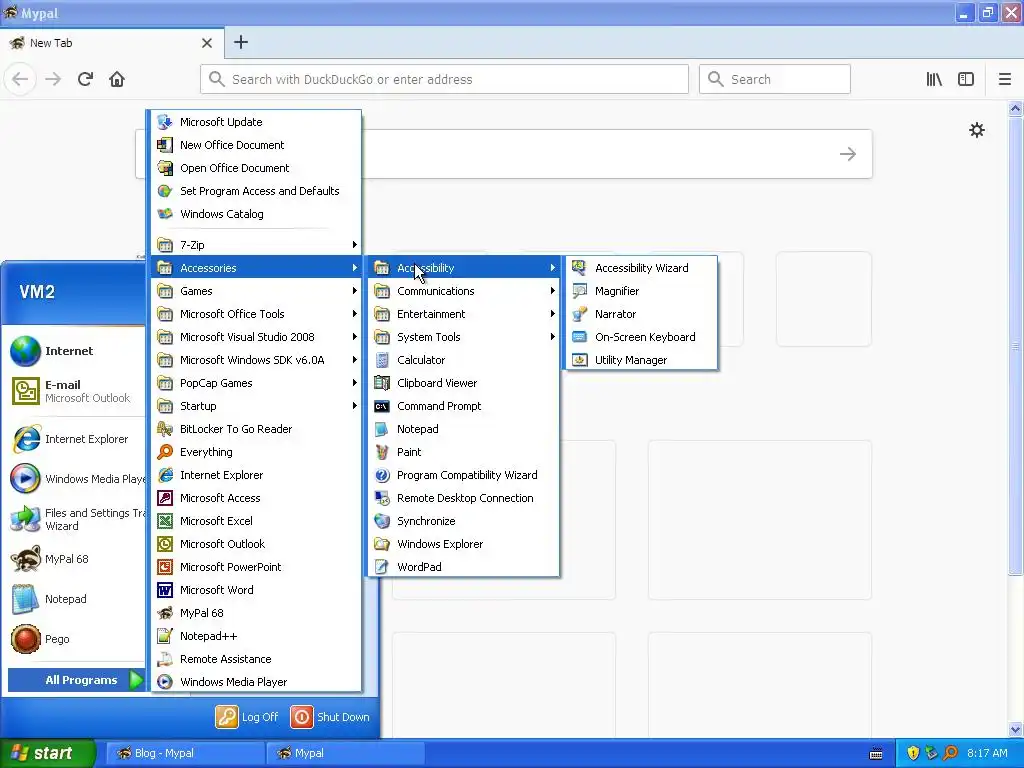
Task: Open E-mail Microsoft Outlook entry
Action: (x=76, y=391)
